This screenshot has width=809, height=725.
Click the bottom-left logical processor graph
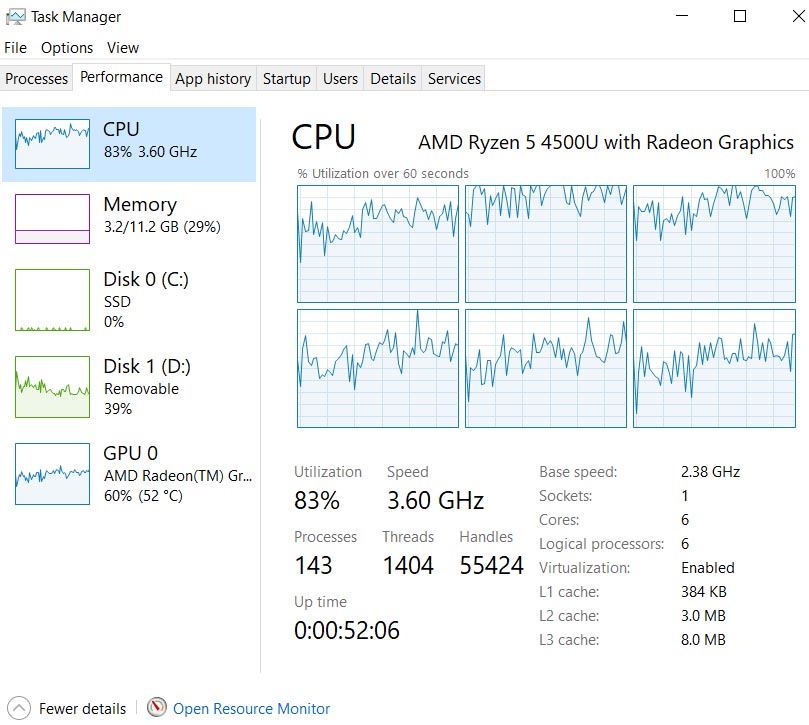tap(378, 368)
